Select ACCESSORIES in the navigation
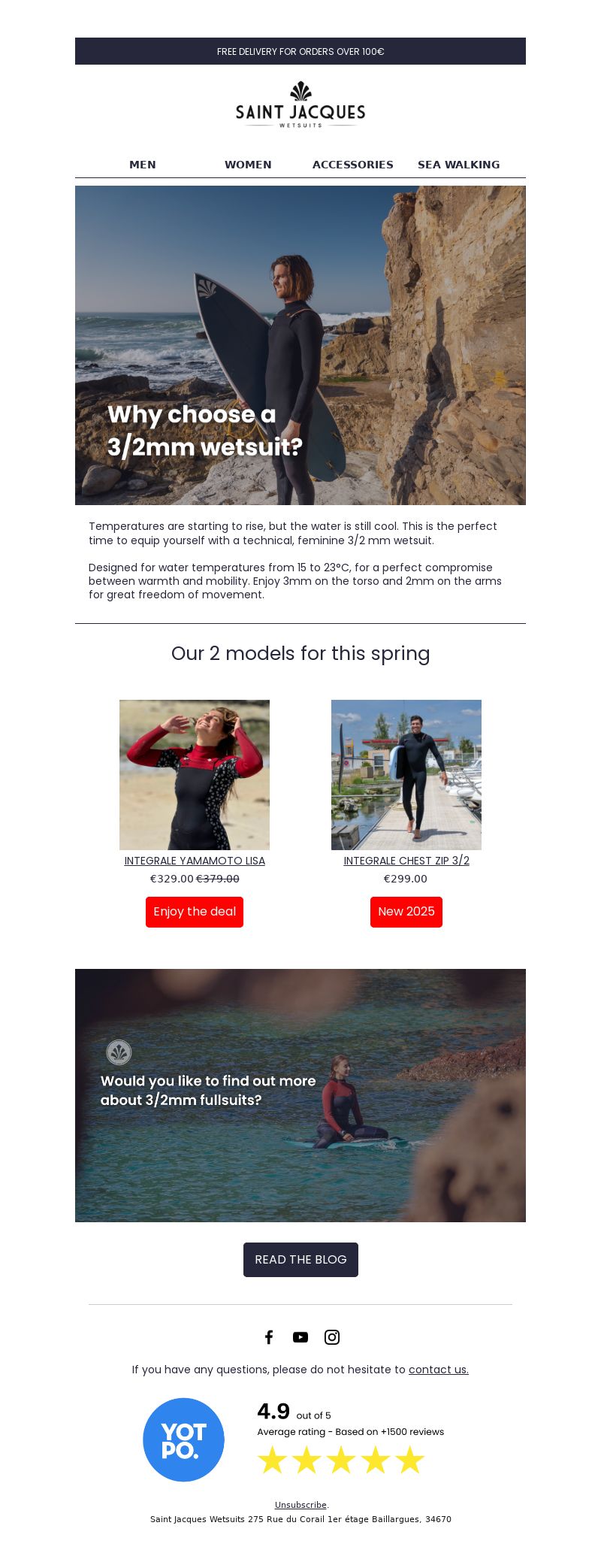 353,165
